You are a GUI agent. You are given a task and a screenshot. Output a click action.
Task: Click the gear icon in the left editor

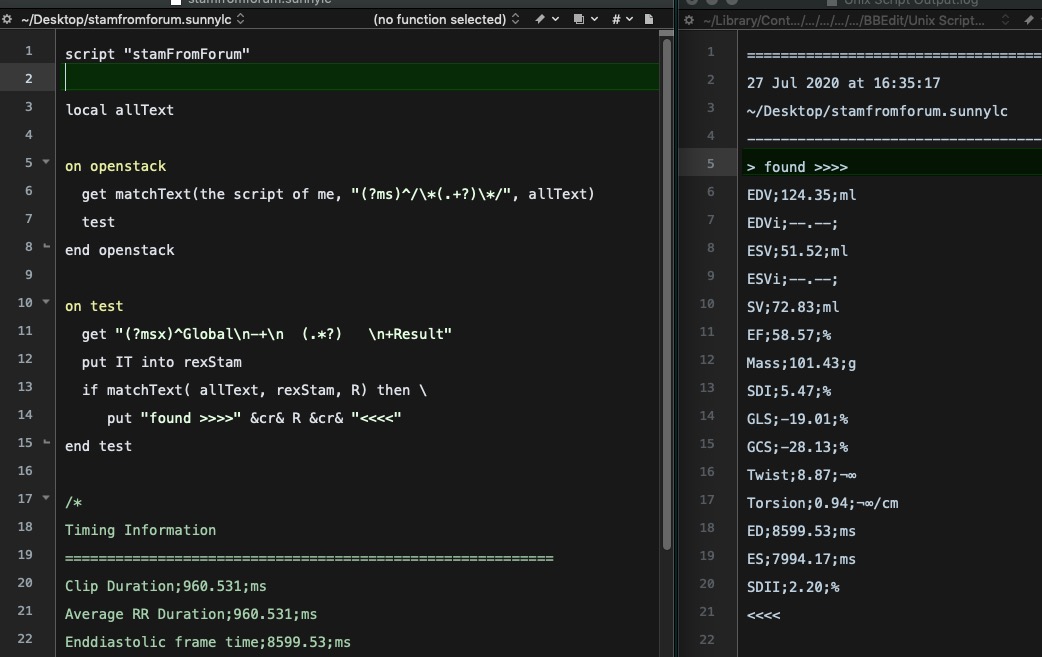tap(7, 19)
